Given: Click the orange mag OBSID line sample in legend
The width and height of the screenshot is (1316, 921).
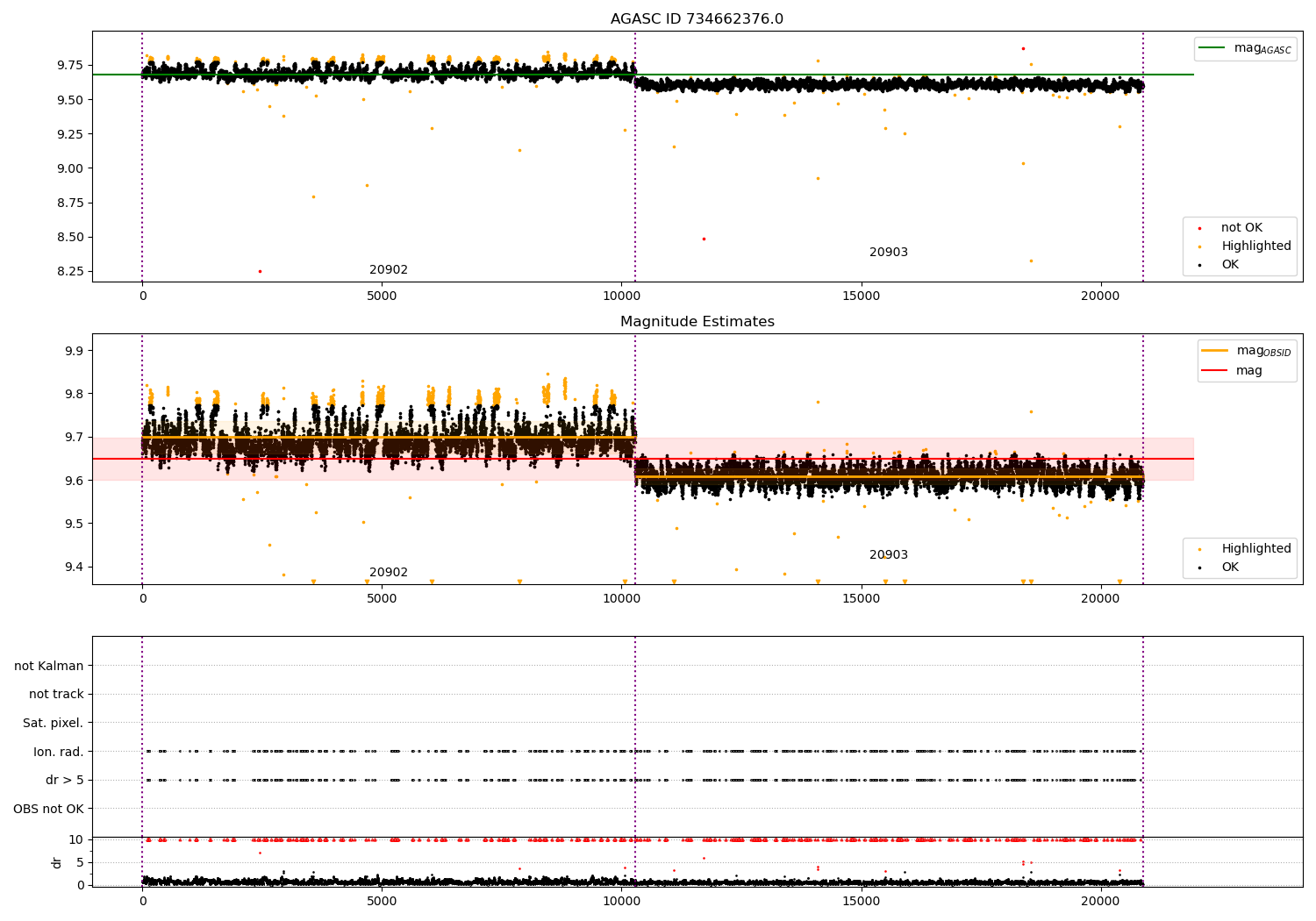Looking at the screenshot, I should 1214,351.
